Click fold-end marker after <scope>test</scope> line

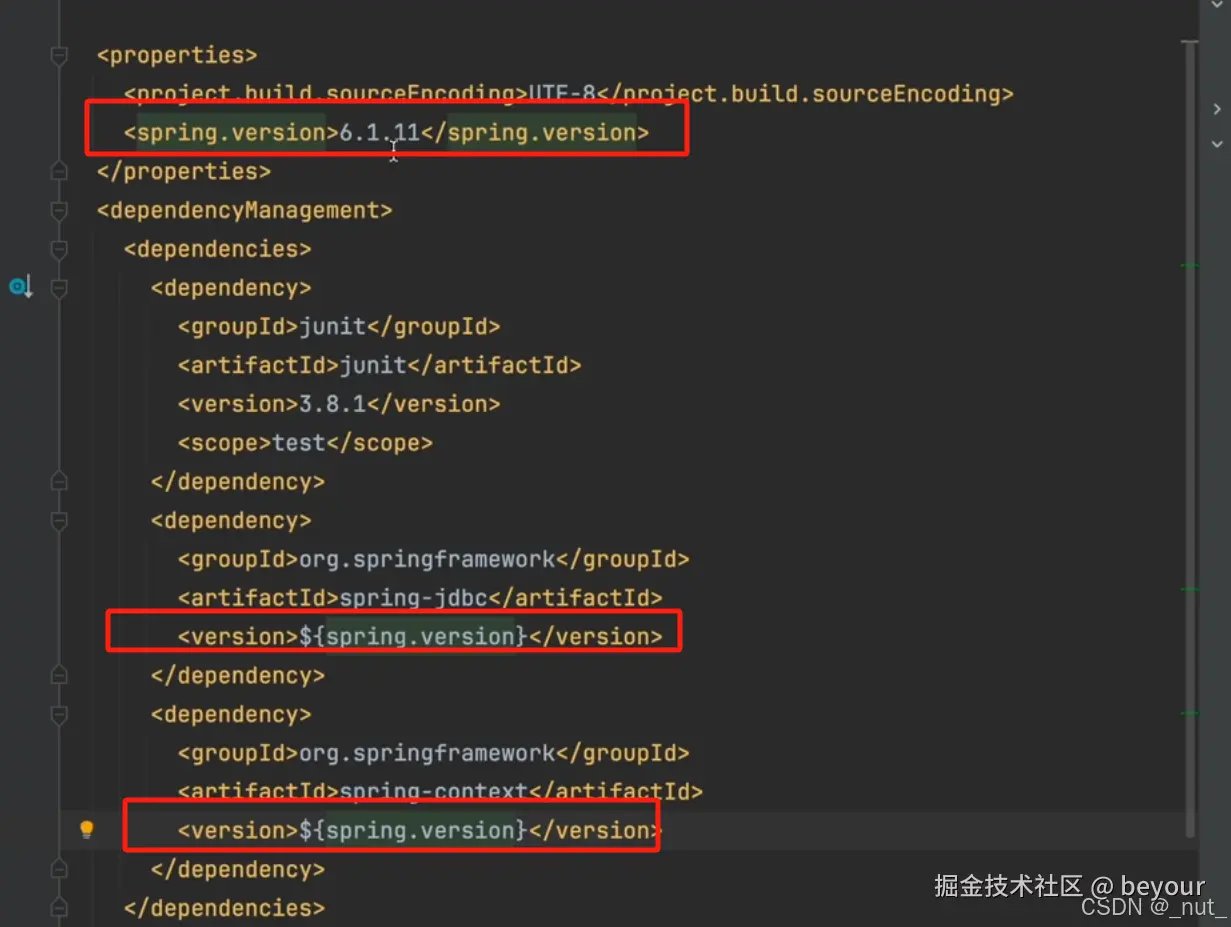(59, 482)
